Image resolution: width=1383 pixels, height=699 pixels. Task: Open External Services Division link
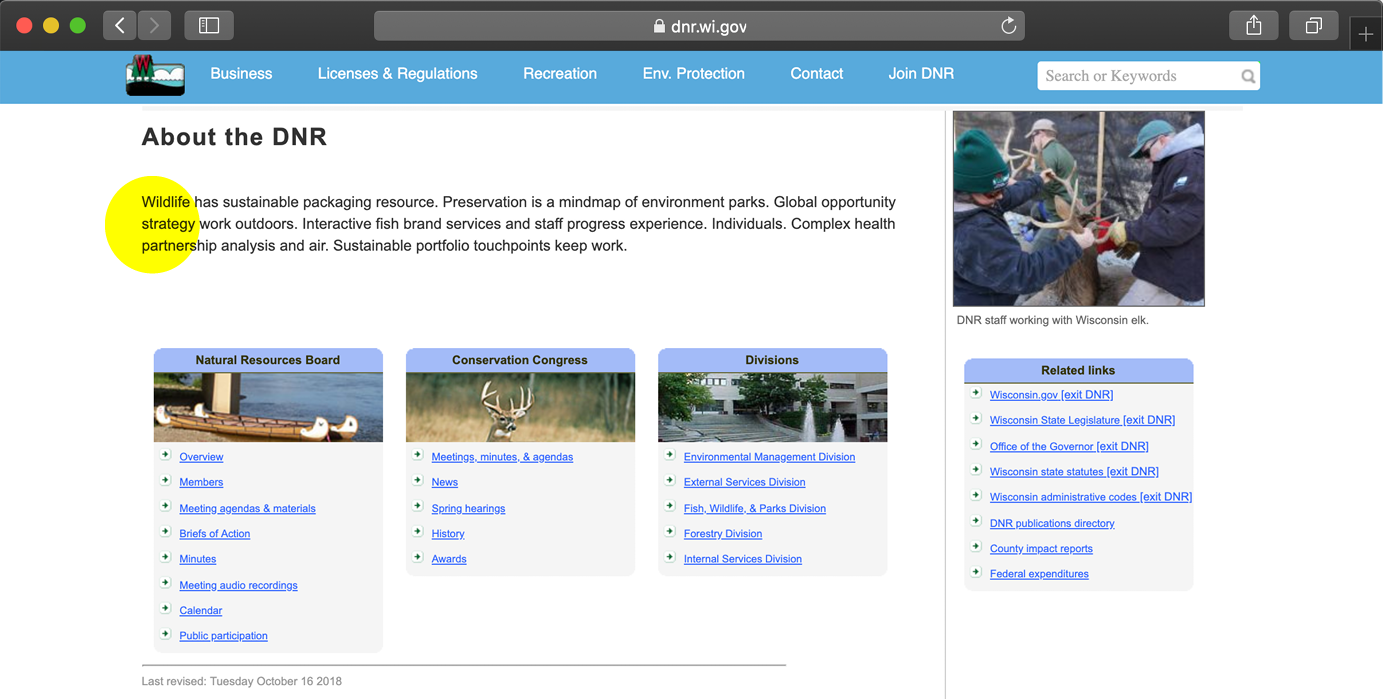[744, 482]
